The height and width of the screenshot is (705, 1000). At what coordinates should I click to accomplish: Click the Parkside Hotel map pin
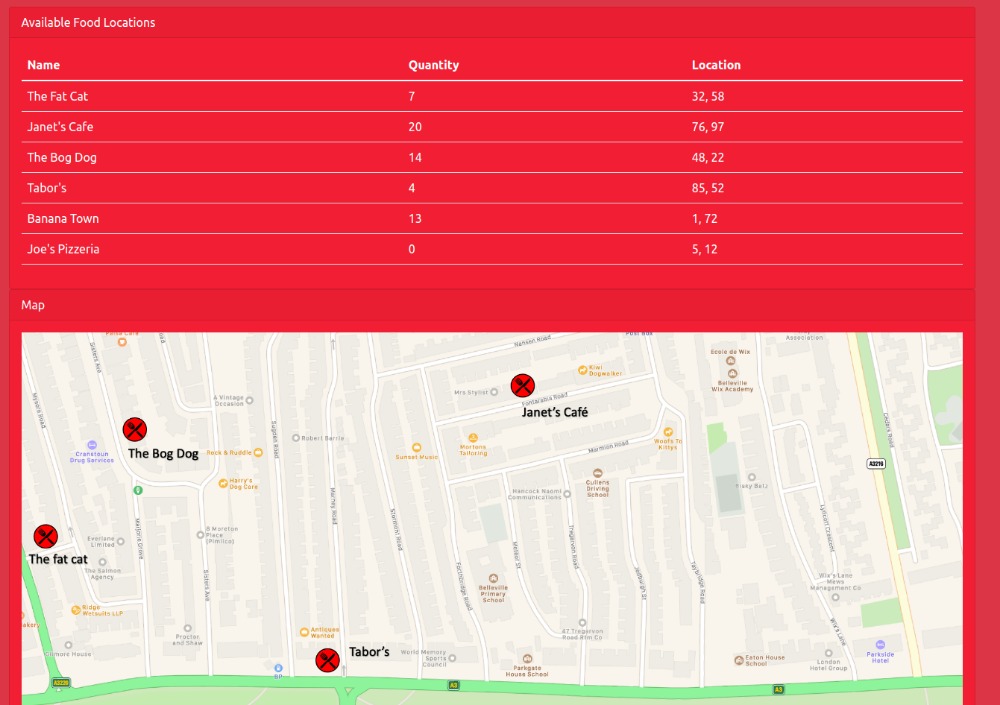(880, 645)
